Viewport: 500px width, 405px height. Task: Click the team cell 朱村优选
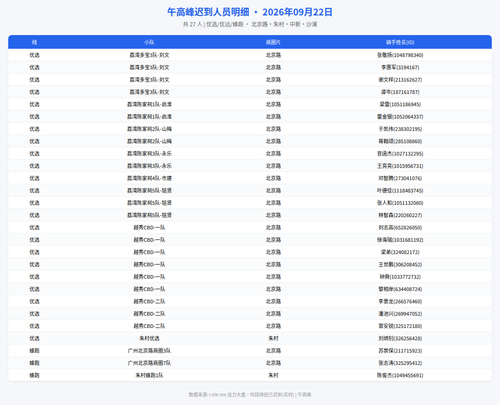(149, 339)
